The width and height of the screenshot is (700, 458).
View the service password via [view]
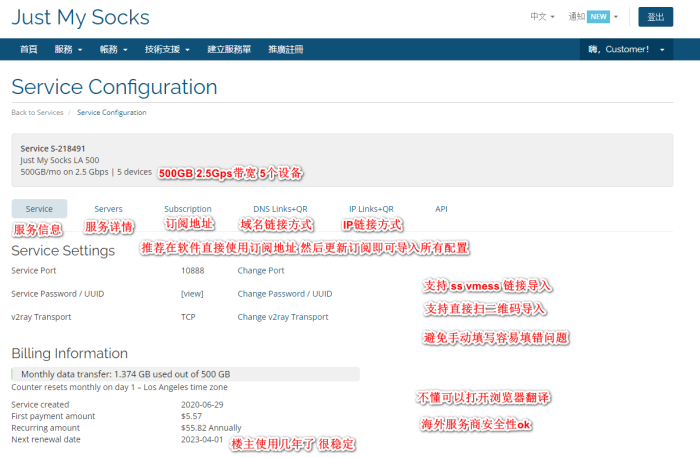(x=192, y=294)
